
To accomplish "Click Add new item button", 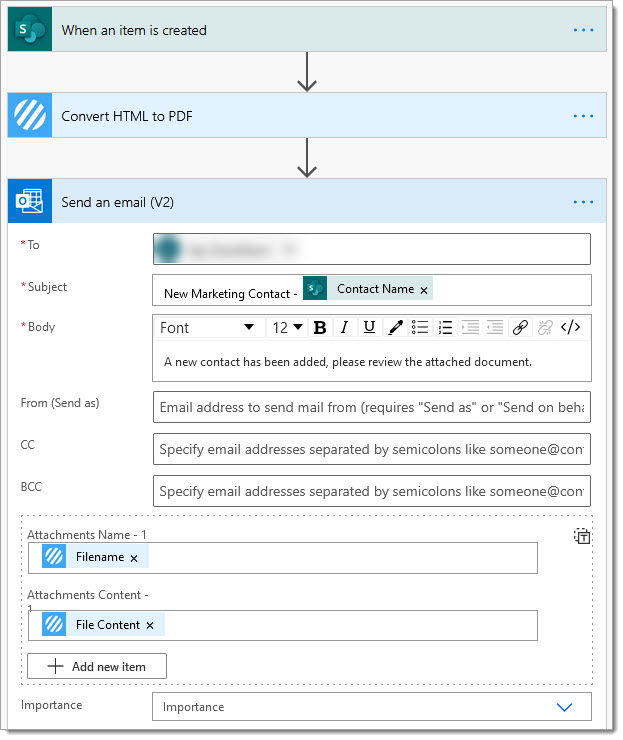I will pyautogui.click(x=97, y=666).
